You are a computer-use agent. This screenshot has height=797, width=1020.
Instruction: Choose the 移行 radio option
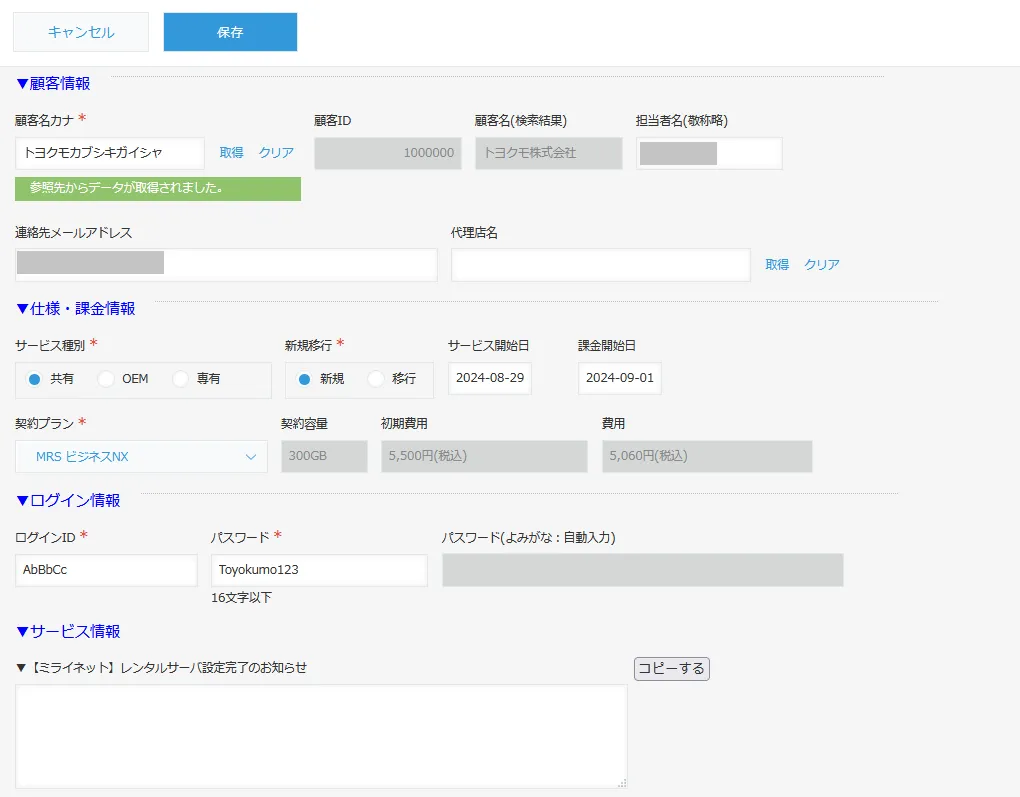pyautogui.click(x=377, y=379)
